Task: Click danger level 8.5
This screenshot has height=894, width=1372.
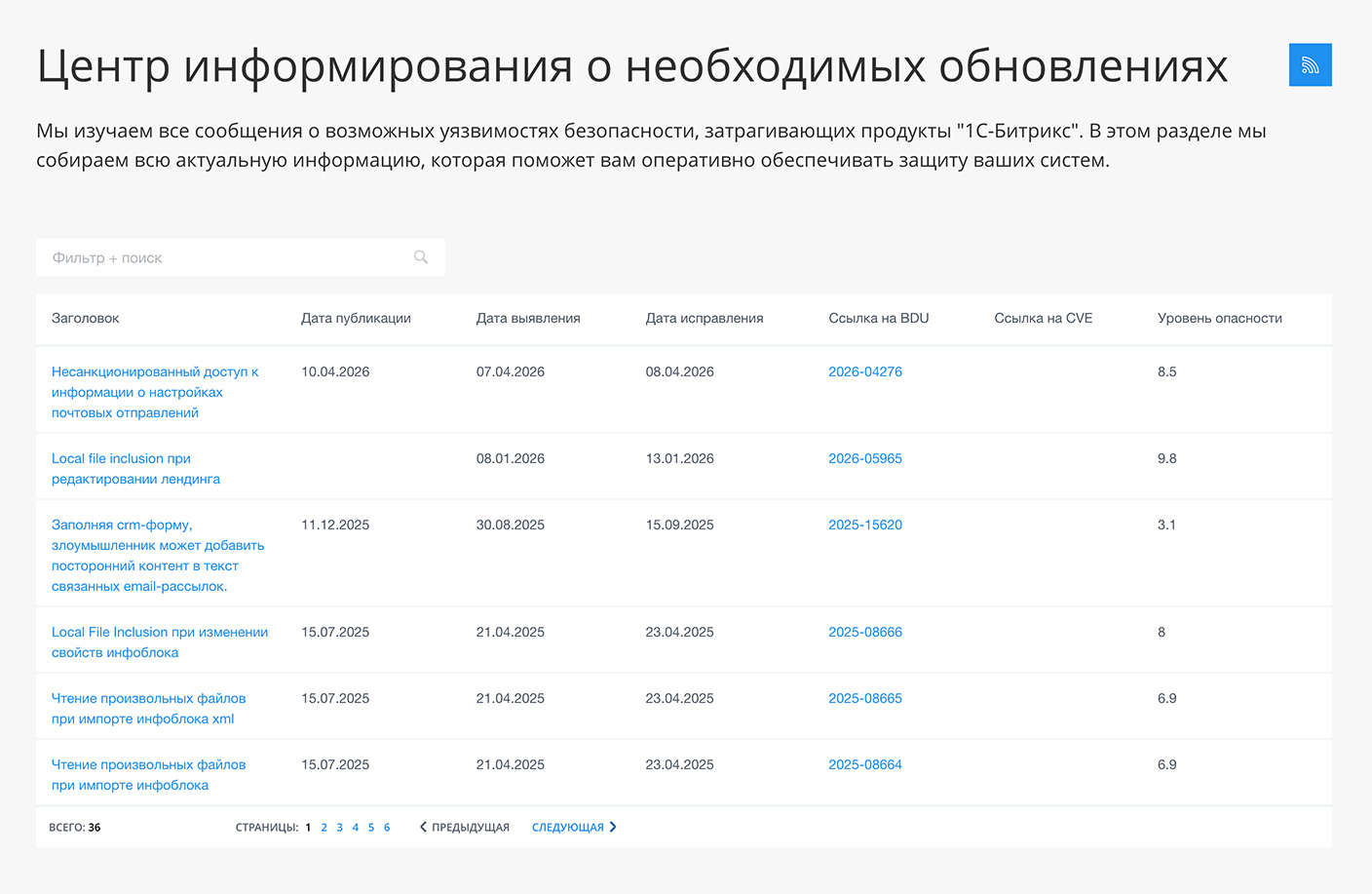Action: (x=1167, y=371)
